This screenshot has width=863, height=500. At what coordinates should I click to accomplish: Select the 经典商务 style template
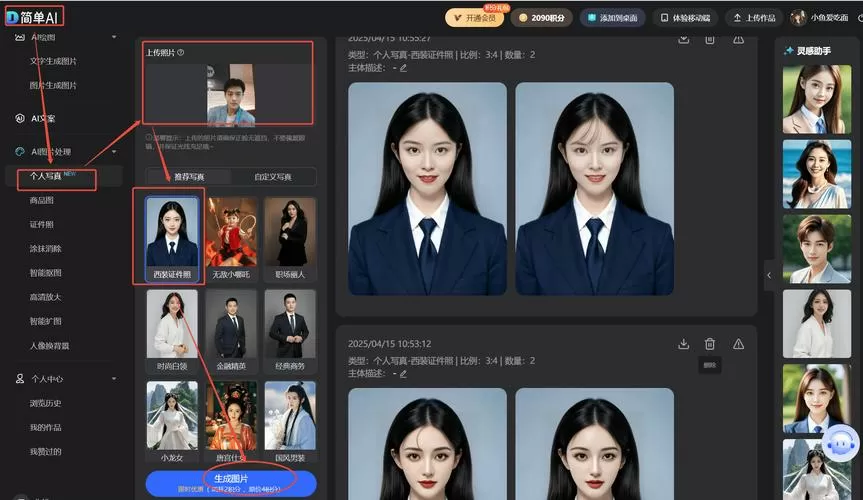click(x=290, y=330)
